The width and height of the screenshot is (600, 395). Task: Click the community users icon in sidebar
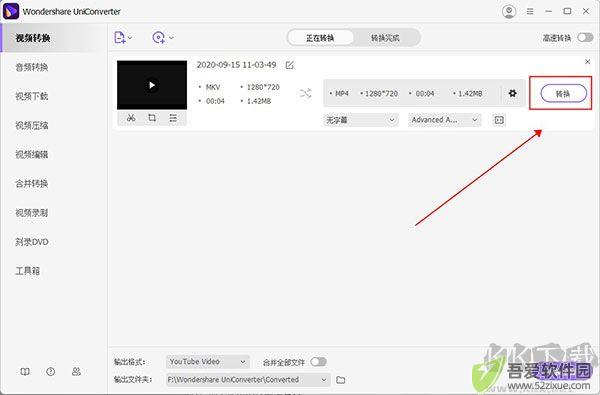tap(76, 372)
